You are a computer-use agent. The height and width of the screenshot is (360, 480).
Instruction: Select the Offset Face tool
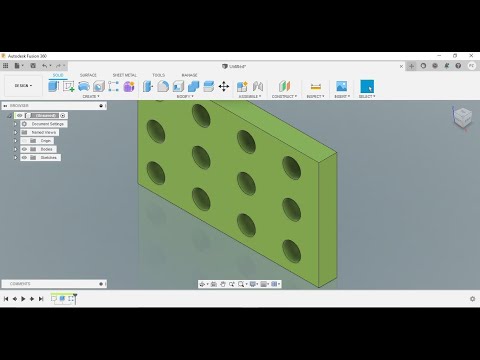209,86
